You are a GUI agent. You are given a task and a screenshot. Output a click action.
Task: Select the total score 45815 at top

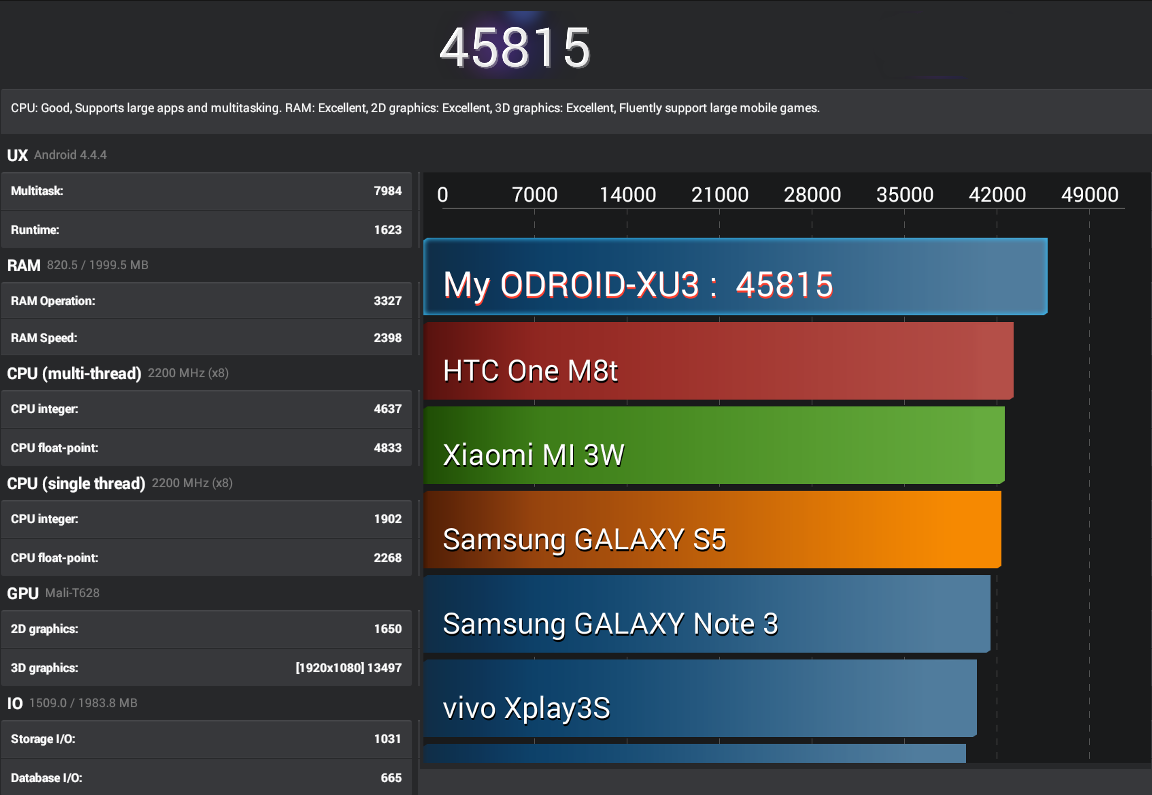(x=515, y=48)
